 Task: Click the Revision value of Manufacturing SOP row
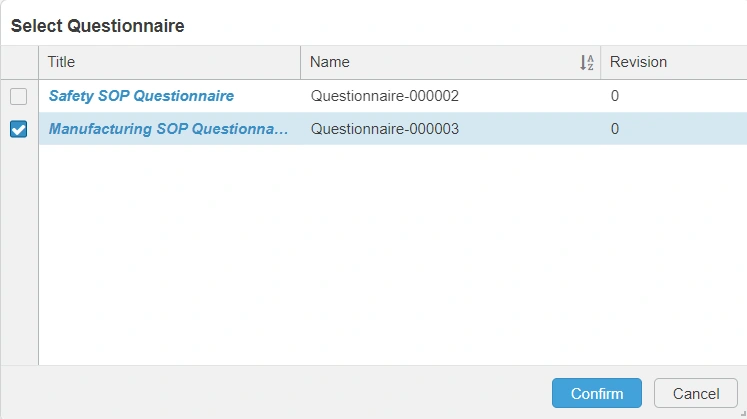pos(615,129)
